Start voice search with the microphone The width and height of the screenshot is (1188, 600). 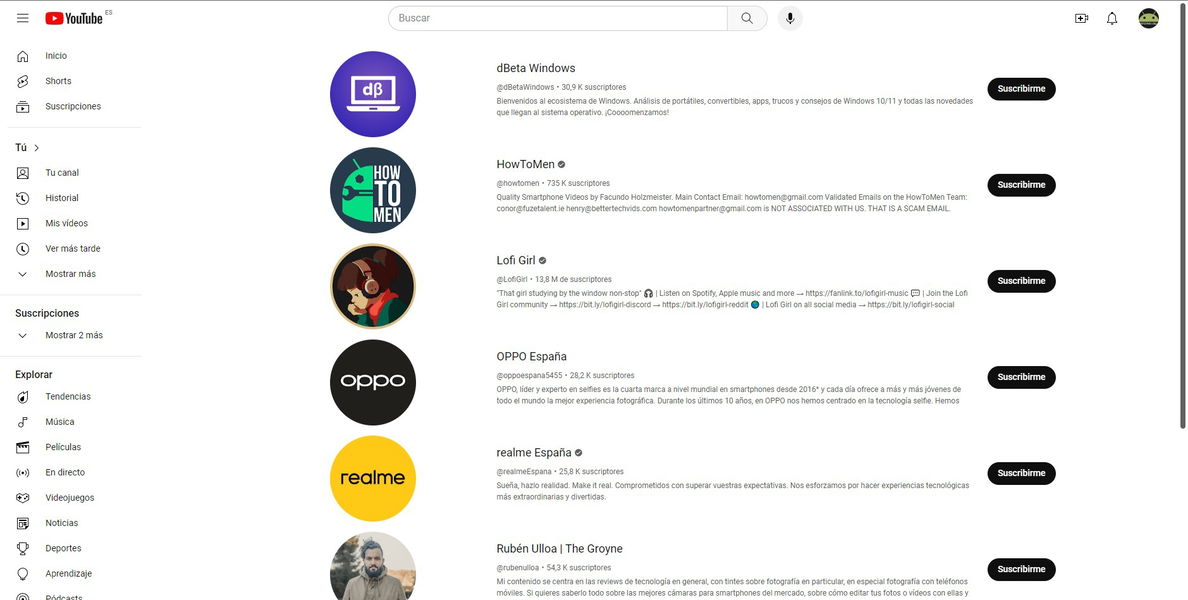790,18
